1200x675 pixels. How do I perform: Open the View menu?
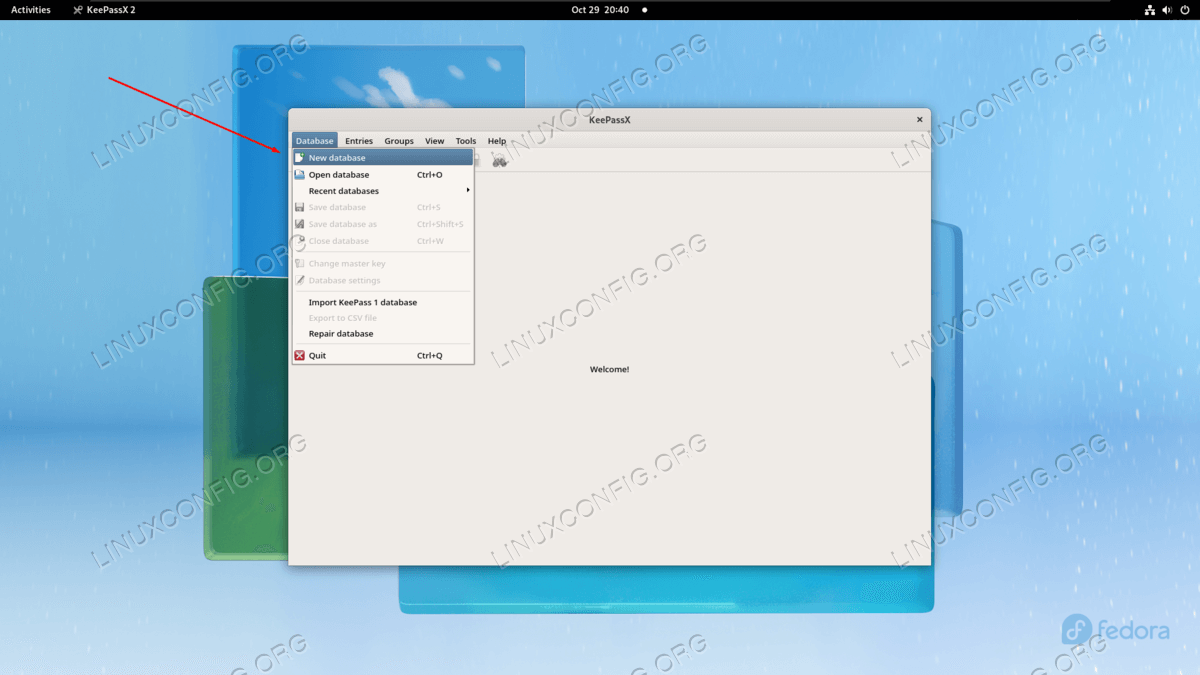pos(434,141)
